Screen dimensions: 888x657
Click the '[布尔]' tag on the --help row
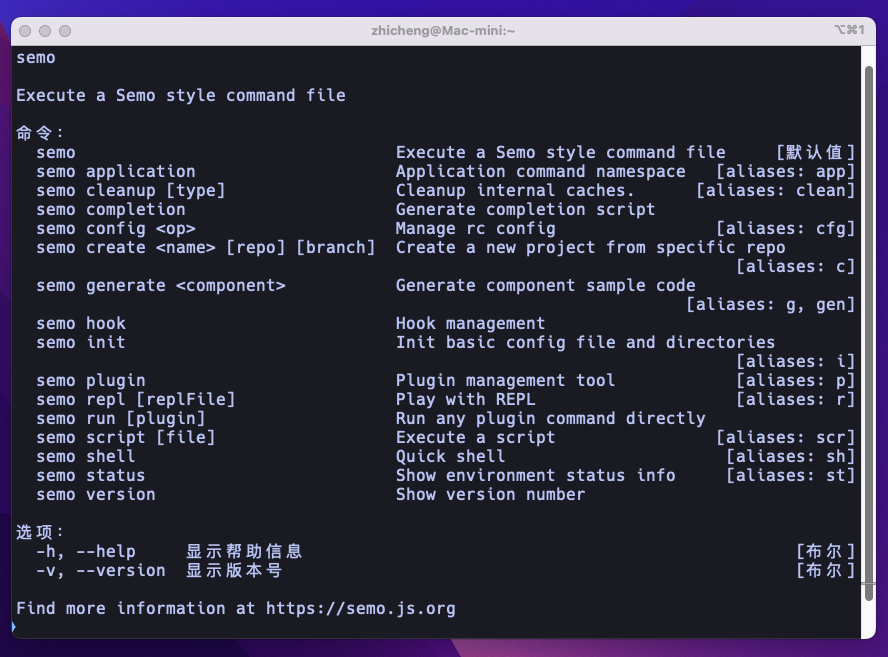click(826, 551)
